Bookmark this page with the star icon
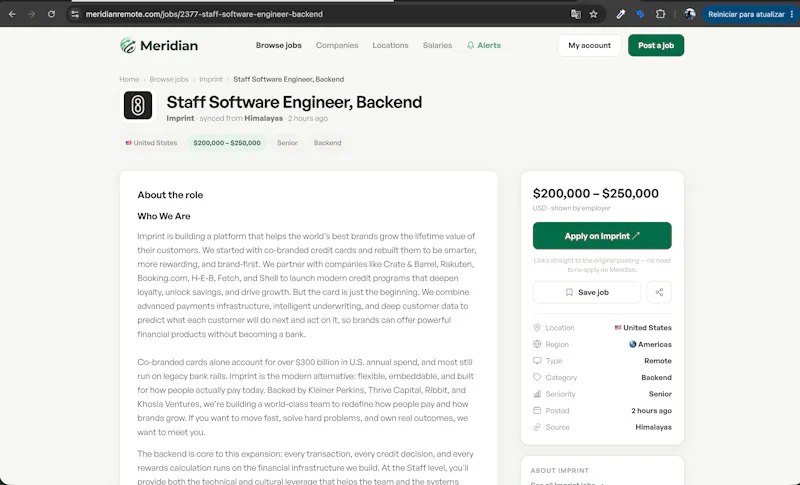The height and width of the screenshot is (485, 800). click(593, 14)
